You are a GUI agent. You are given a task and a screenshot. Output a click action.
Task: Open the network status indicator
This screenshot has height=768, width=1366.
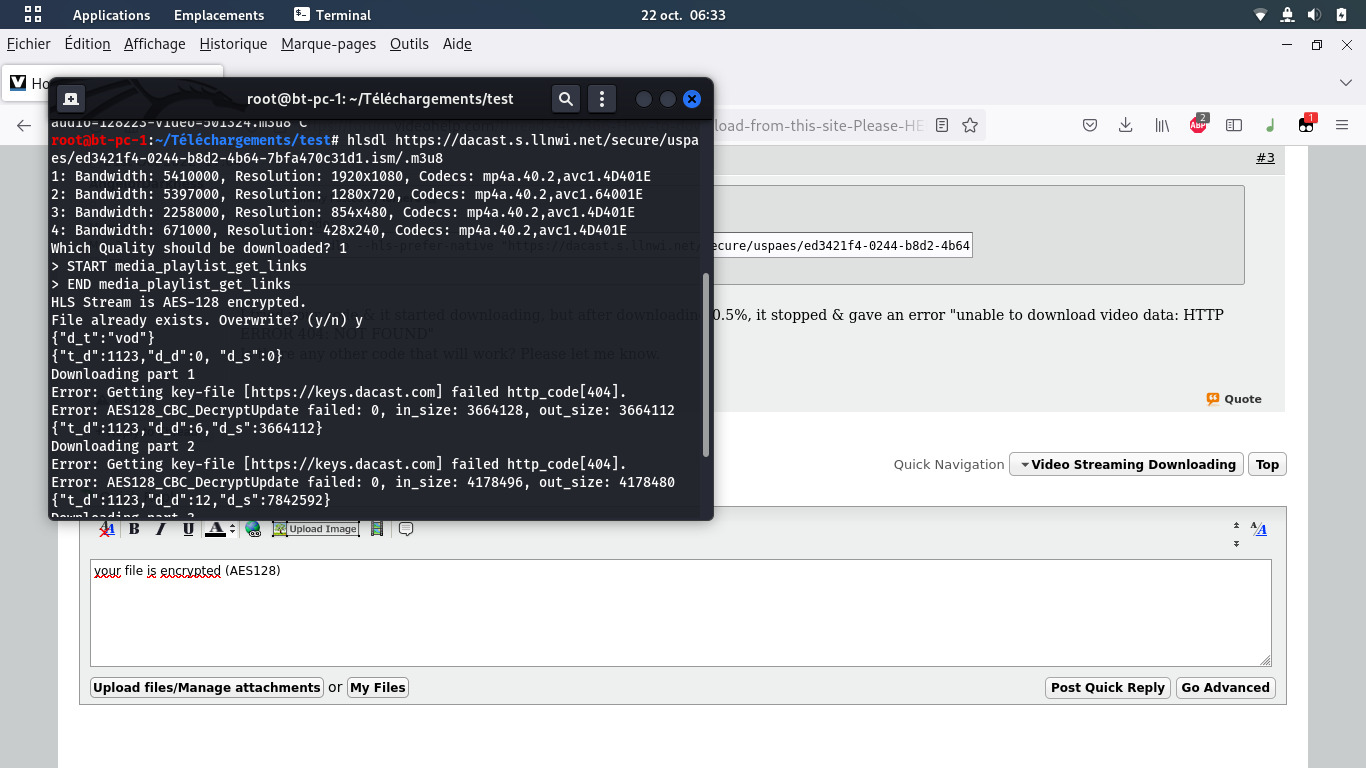[1260, 15]
